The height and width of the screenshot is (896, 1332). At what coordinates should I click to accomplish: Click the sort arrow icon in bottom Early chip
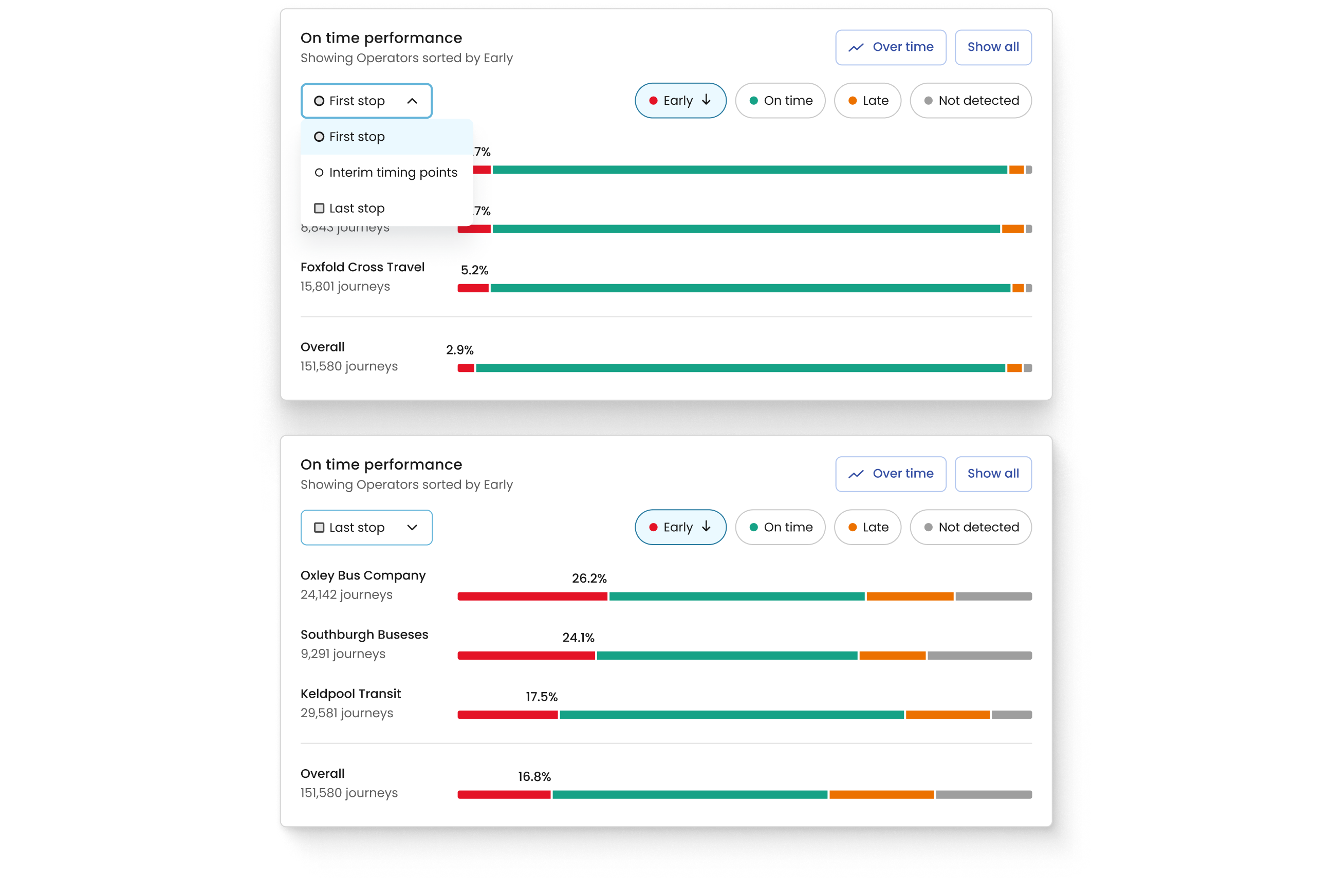point(706,526)
